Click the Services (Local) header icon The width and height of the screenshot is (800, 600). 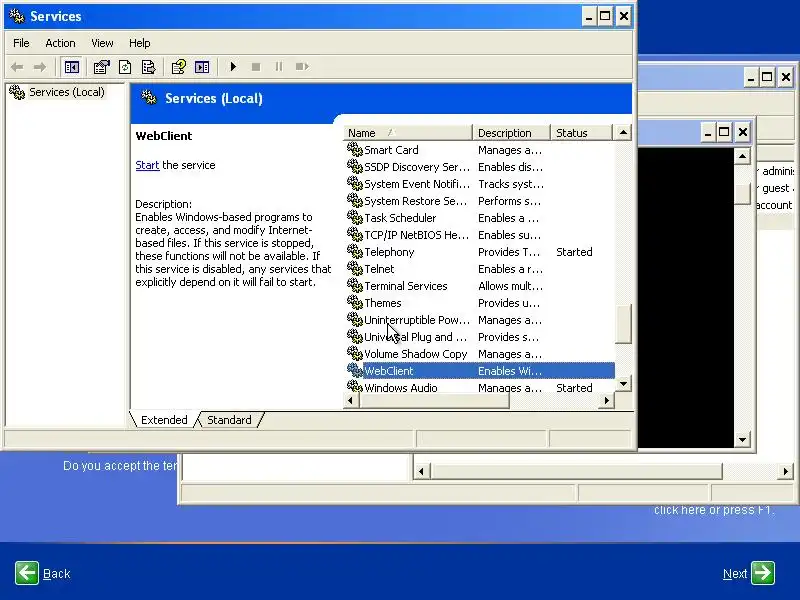point(149,97)
